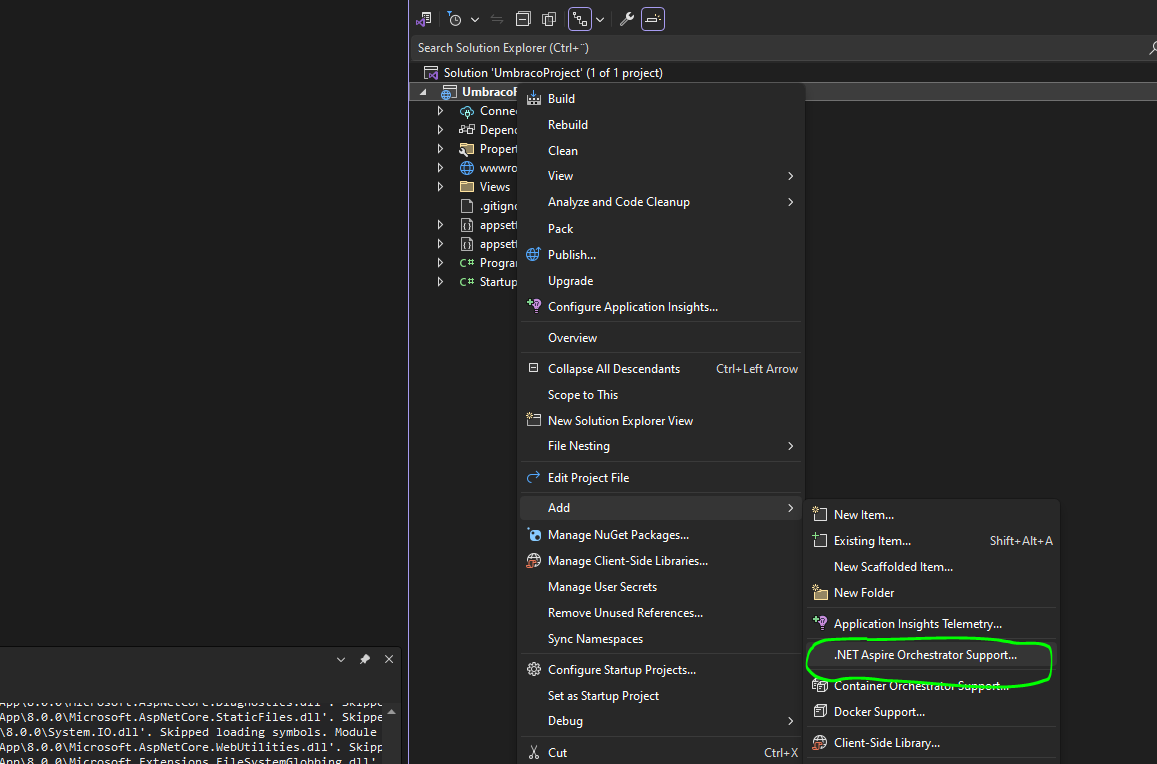Choose Pack from the context menu
Image resolution: width=1157 pixels, height=764 pixels.
661,229
